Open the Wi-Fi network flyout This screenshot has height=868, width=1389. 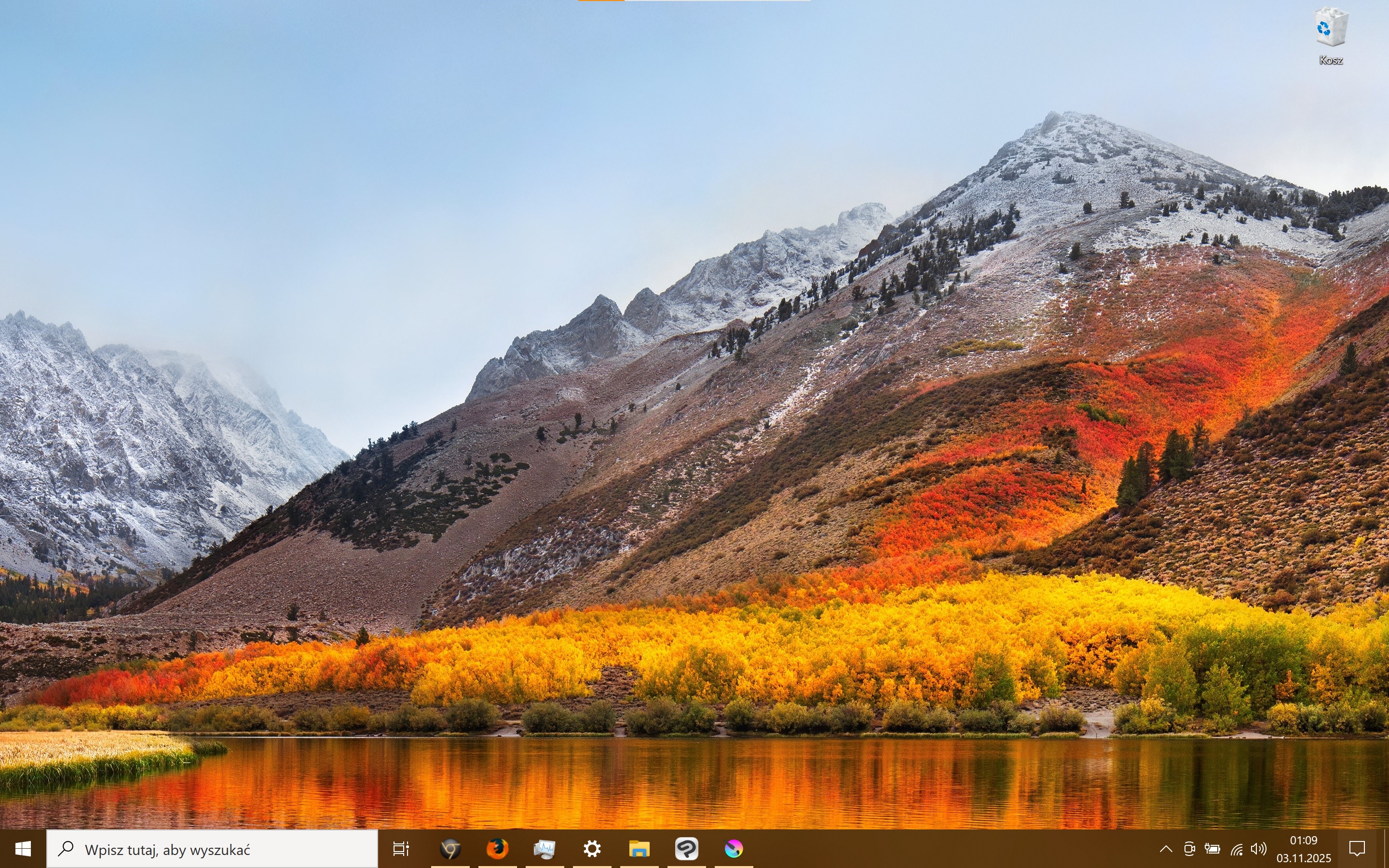click(x=1236, y=849)
